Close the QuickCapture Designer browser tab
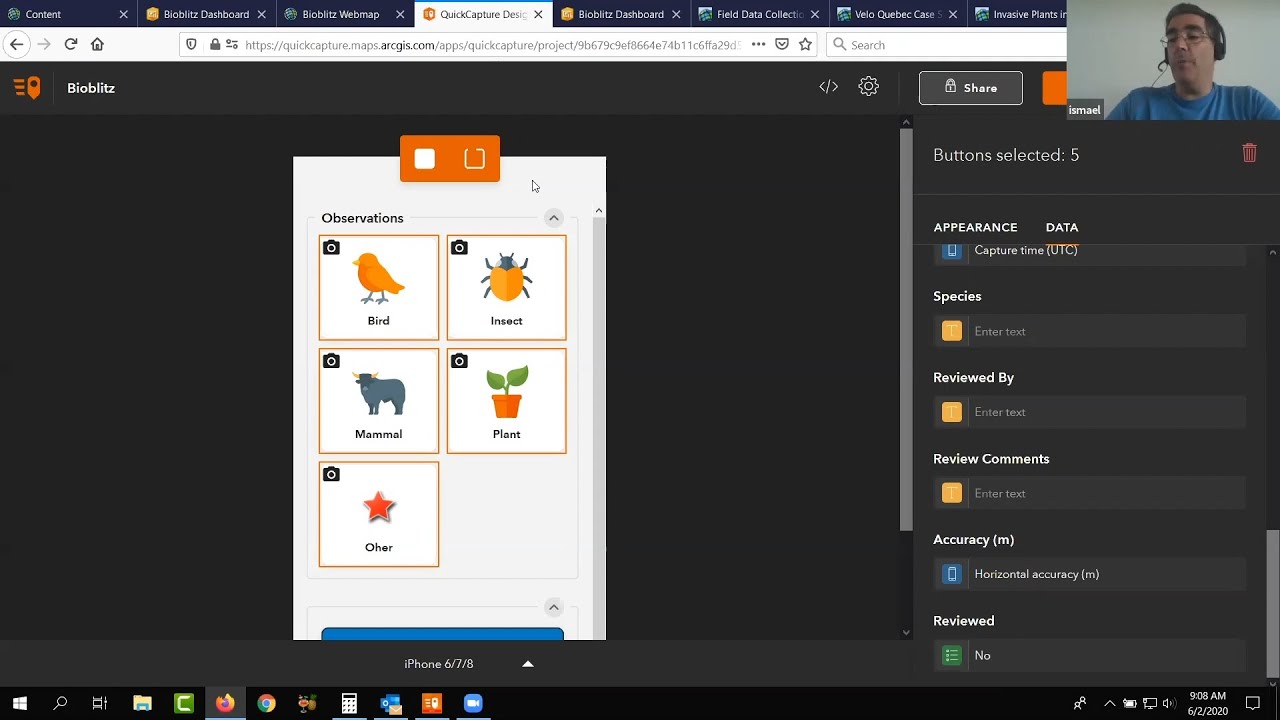This screenshot has height=720, width=1280. tap(538, 14)
